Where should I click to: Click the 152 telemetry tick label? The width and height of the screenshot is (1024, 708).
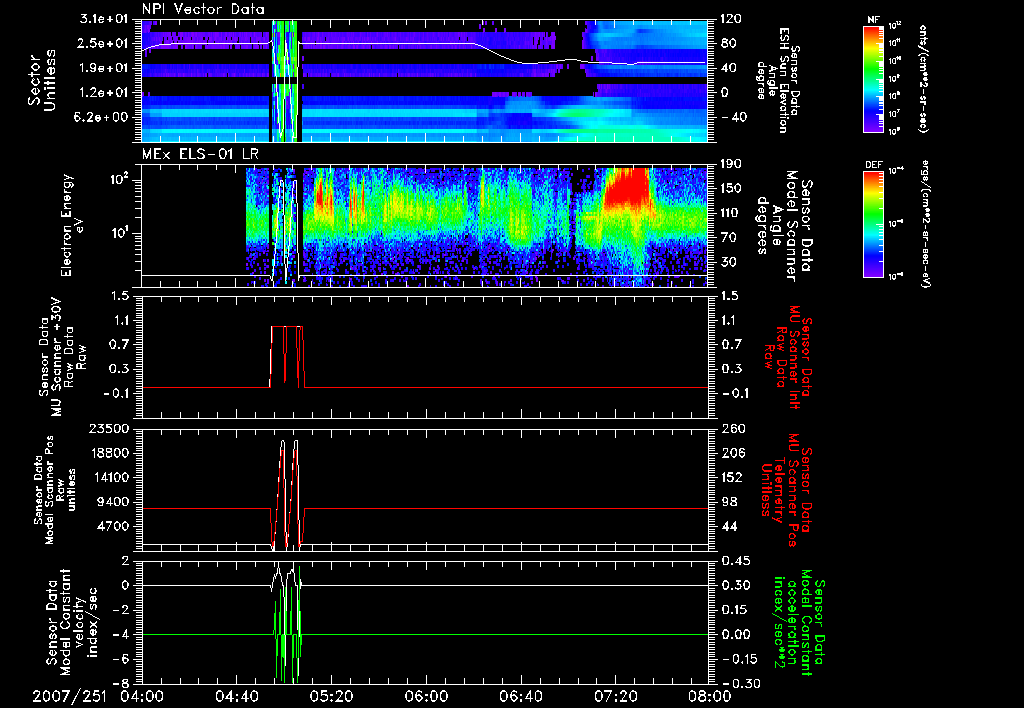(731, 477)
